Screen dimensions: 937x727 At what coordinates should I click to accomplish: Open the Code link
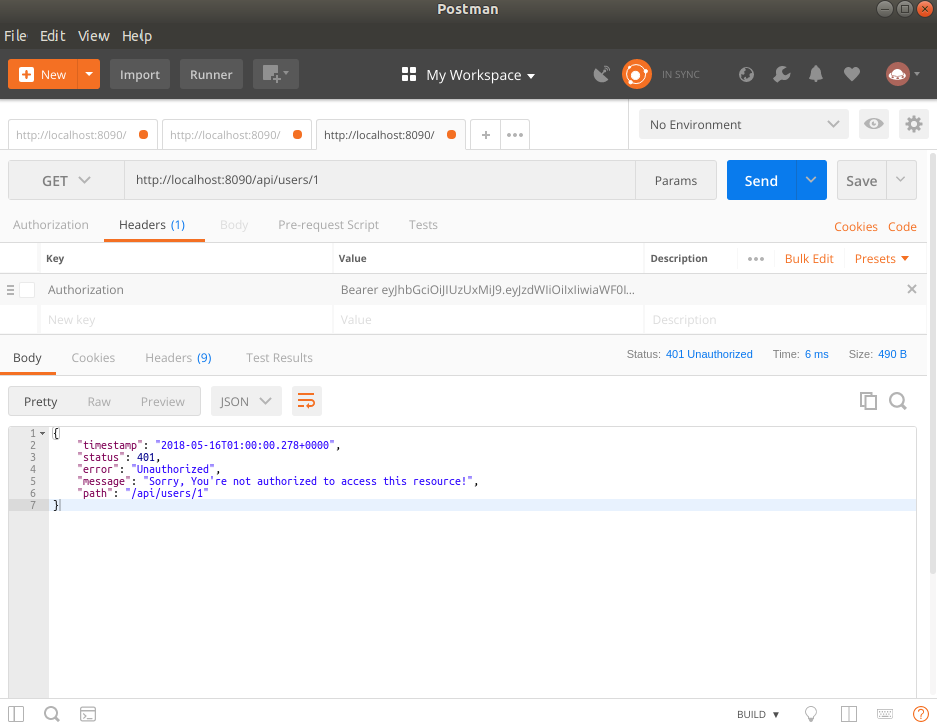tap(902, 226)
